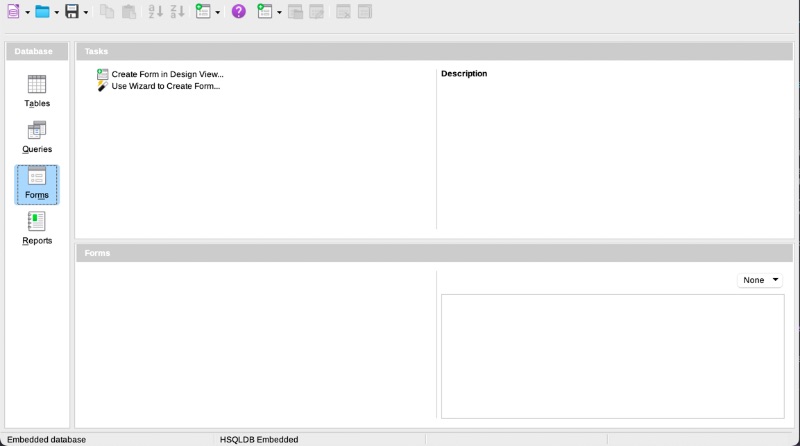
Task: Expand the dropdown arrow right of Help icon
Action: tap(279, 12)
